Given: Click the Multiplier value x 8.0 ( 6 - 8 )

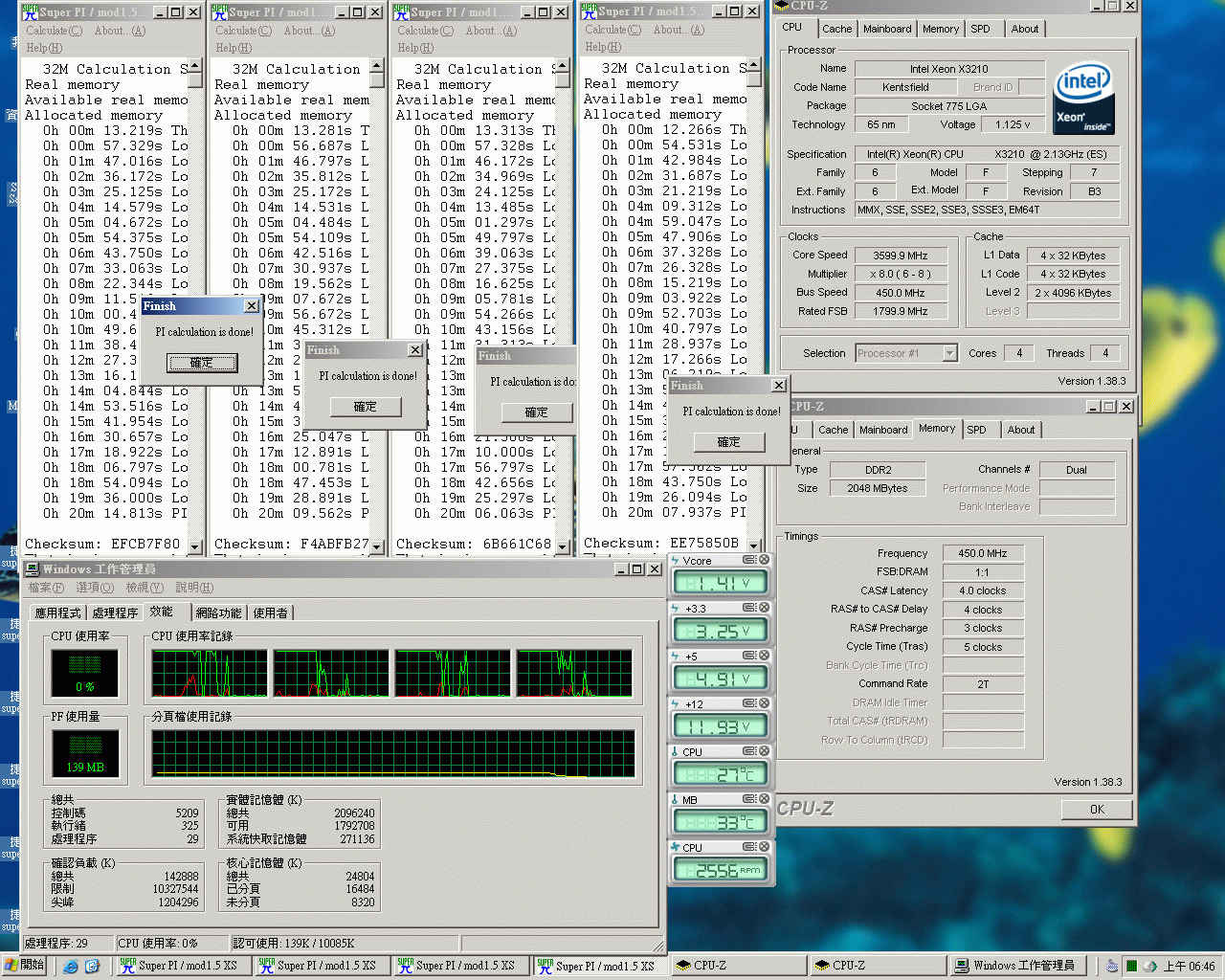Looking at the screenshot, I should 900,274.
